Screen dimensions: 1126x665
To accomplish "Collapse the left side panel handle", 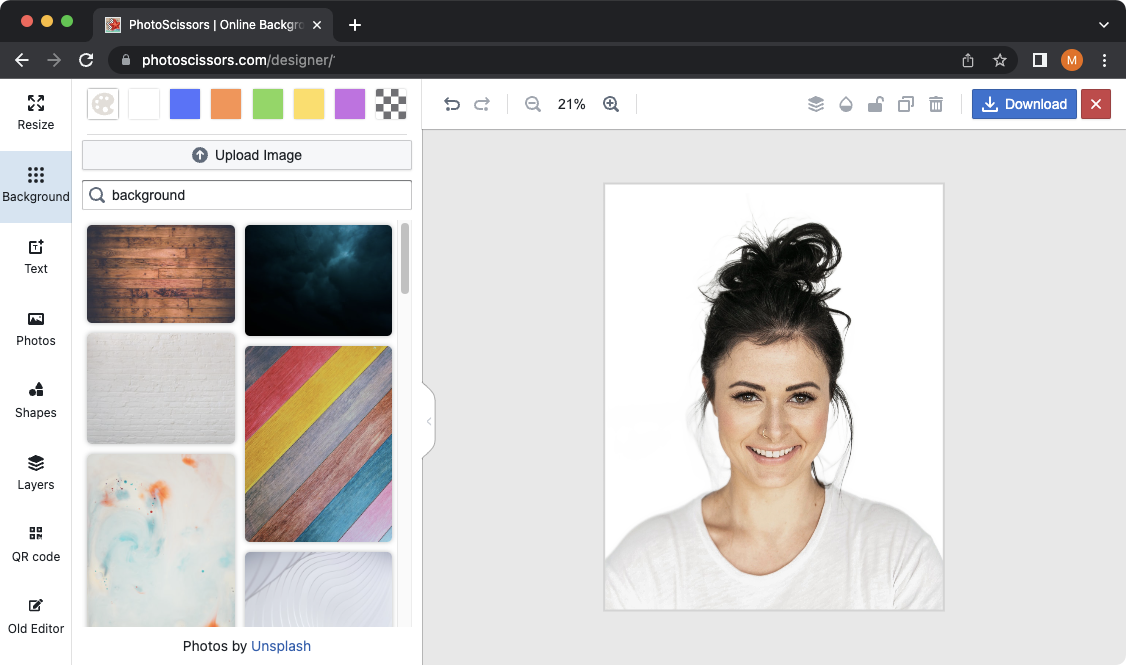I will [429, 421].
